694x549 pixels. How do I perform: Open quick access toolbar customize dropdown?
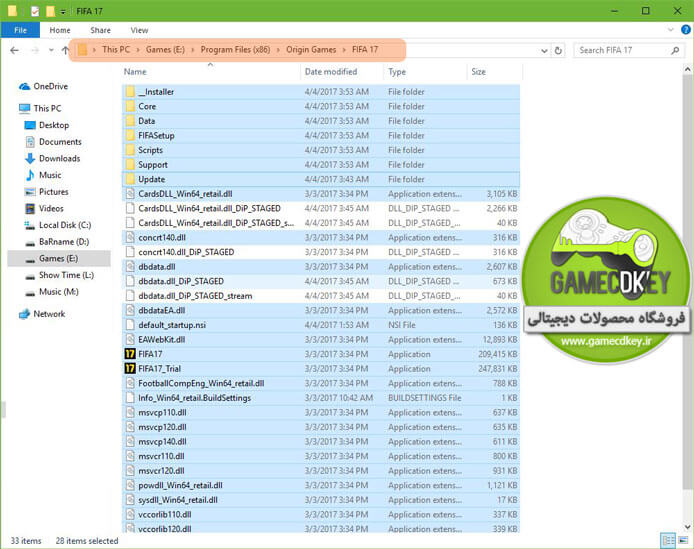point(63,12)
